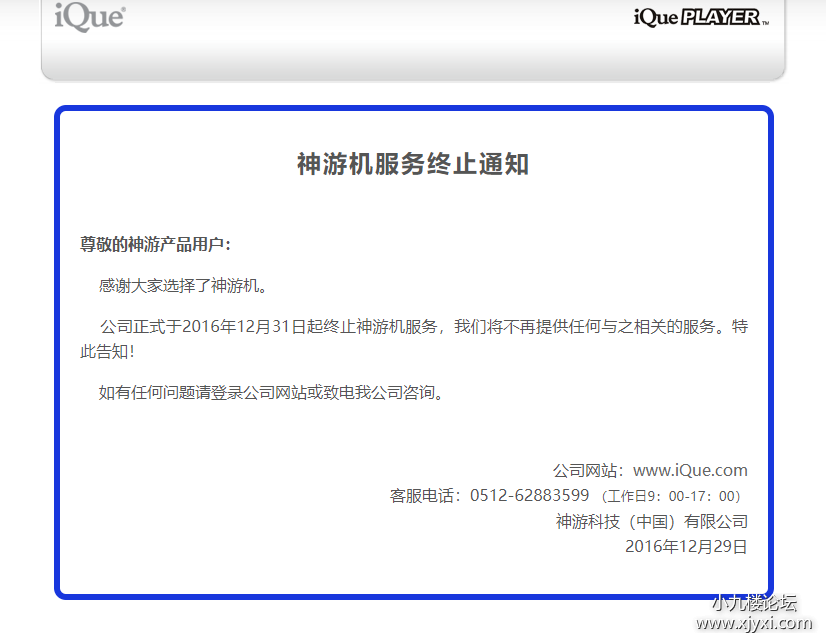
Task: Click the company name 神游科技（中国）有限公司
Action: (652, 522)
